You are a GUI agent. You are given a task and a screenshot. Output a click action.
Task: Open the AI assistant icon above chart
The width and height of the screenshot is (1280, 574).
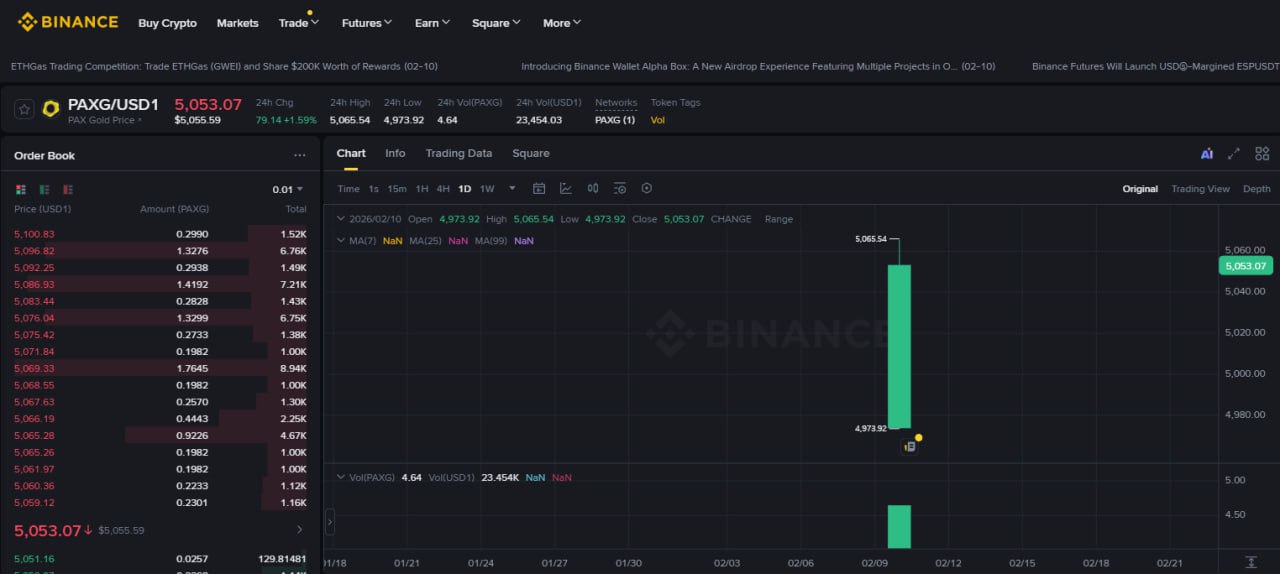[1207, 154]
